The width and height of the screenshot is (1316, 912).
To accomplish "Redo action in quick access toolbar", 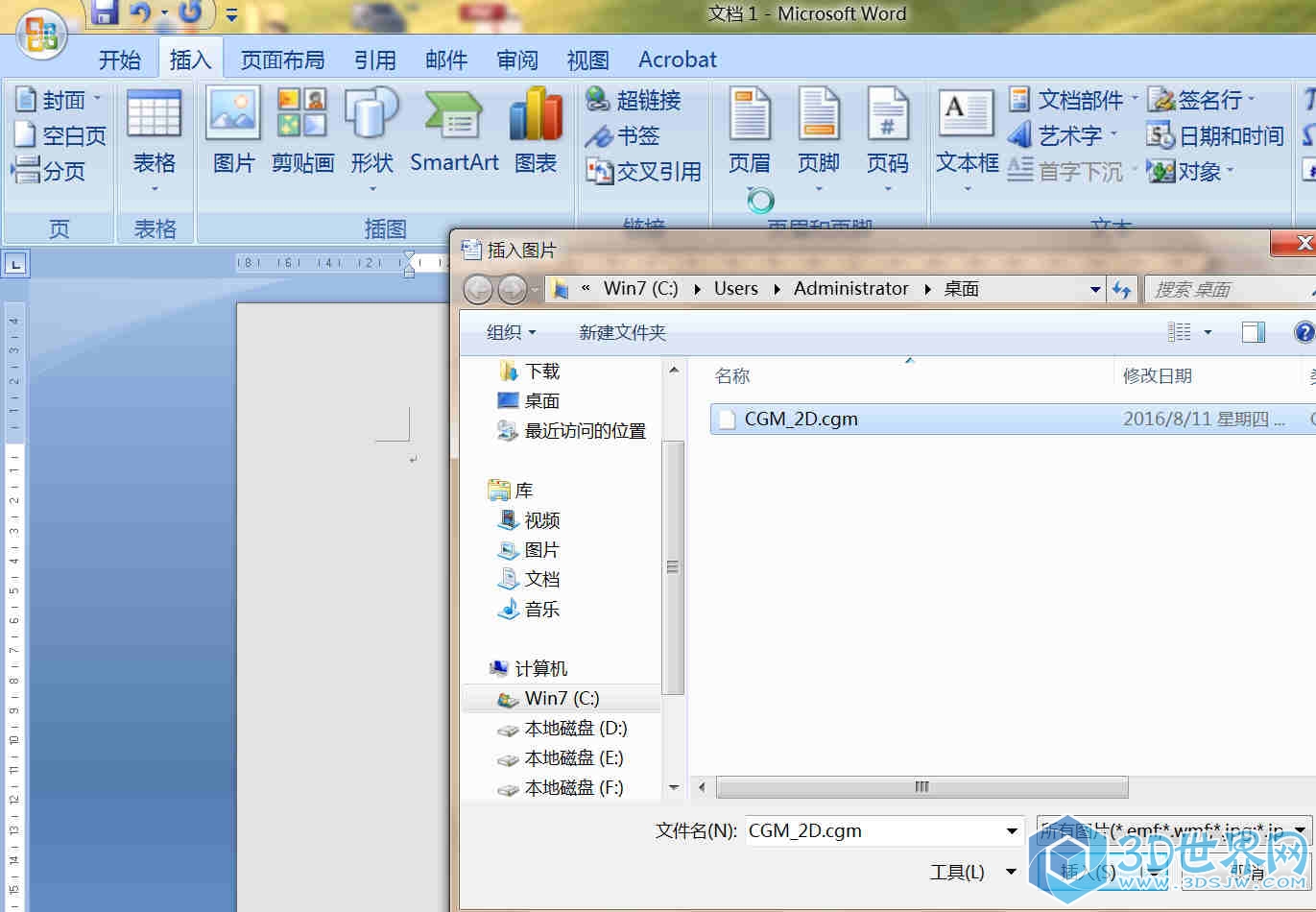I will pyautogui.click(x=192, y=12).
